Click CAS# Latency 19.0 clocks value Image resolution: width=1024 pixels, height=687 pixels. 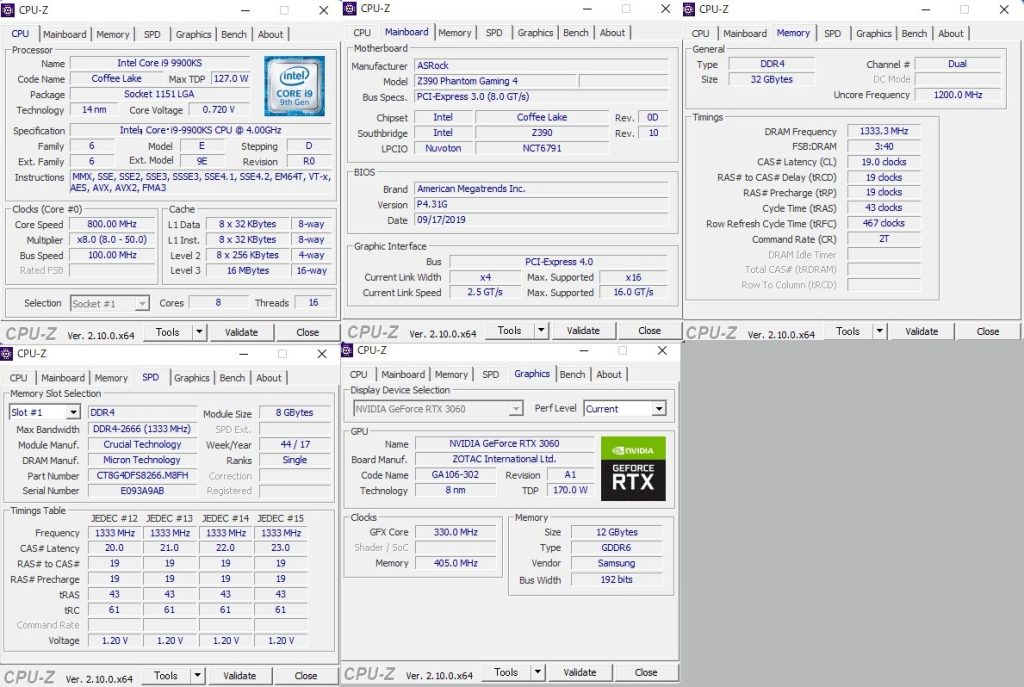click(x=884, y=162)
